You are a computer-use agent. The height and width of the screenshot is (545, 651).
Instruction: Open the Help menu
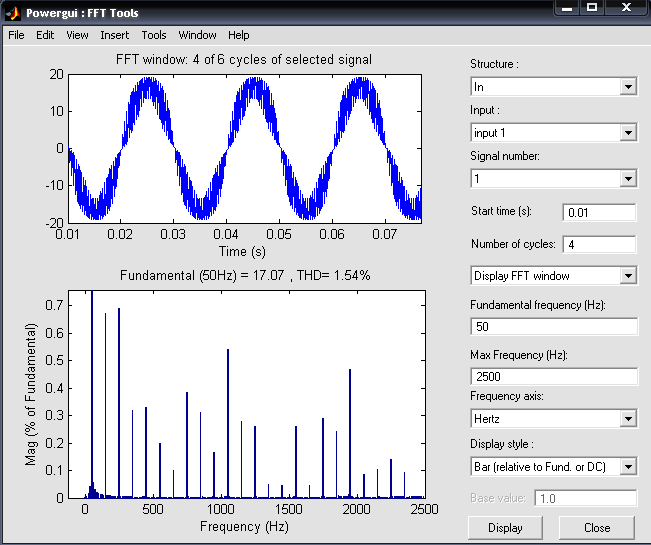pyautogui.click(x=239, y=35)
